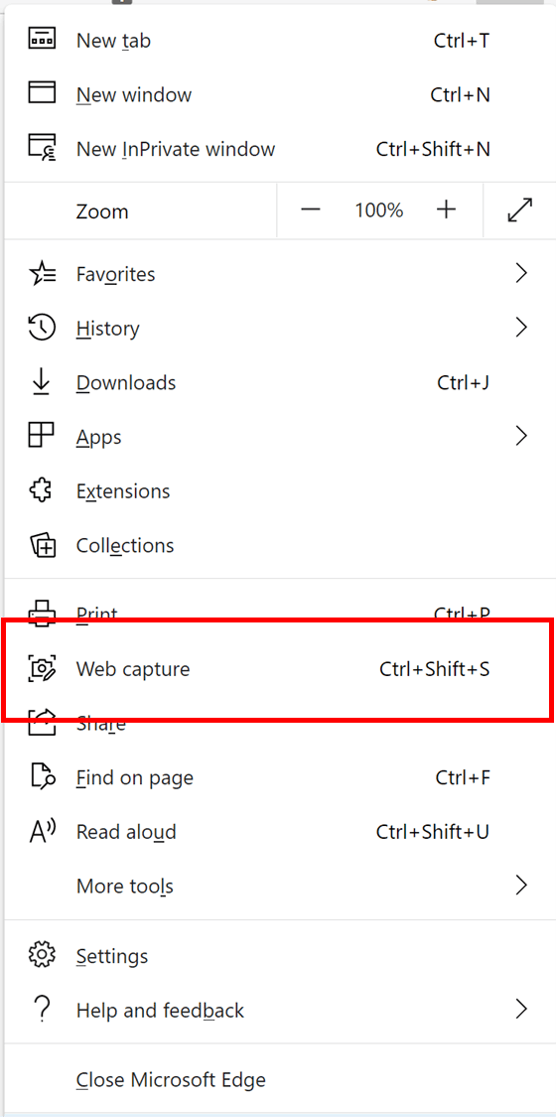The width and height of the screenshot is (556, 1117).
Task: Select the Print menu entry
Action: 278,608
